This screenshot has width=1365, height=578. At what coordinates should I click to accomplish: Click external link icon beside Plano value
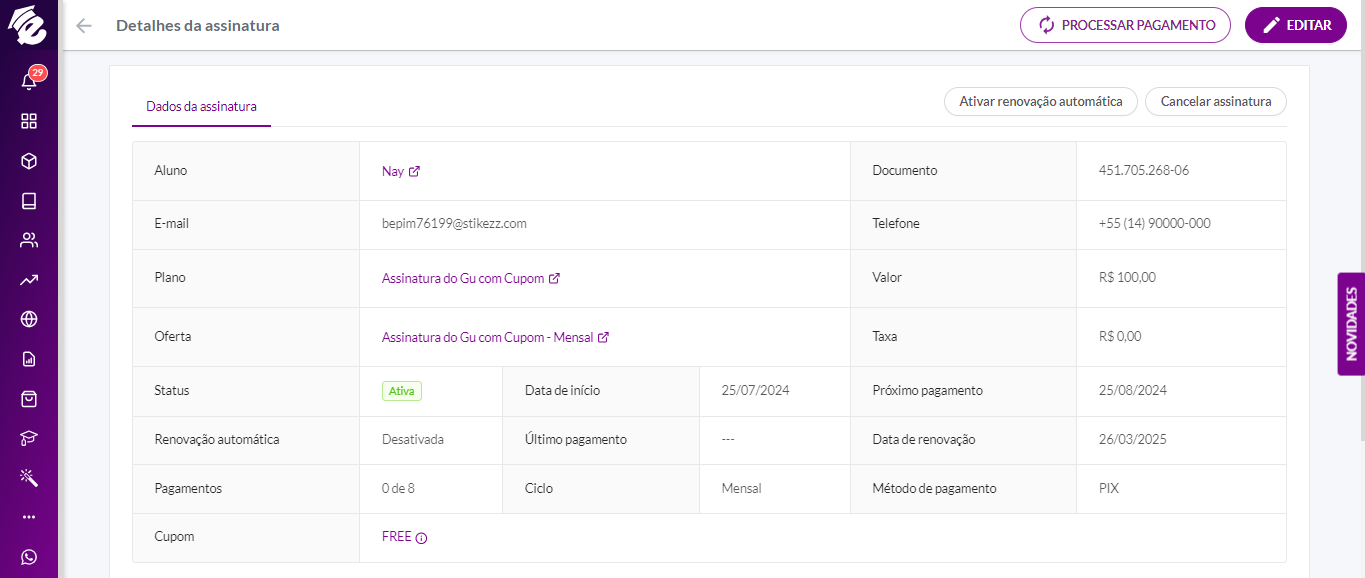coord(555,279)
